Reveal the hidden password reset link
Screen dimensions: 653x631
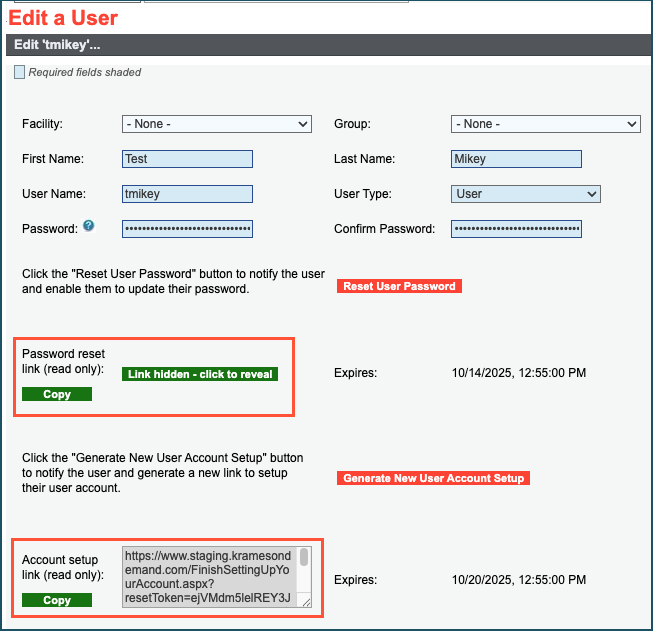(x=200, y=374)
